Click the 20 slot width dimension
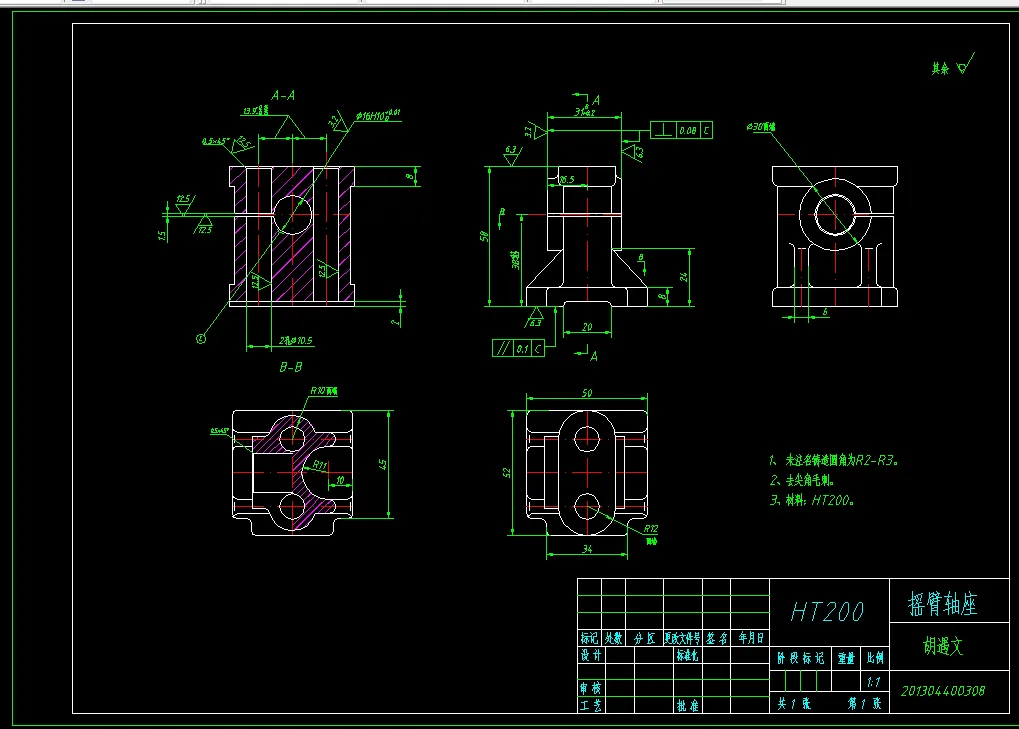 pyautogui.click(x=587, y=327)
